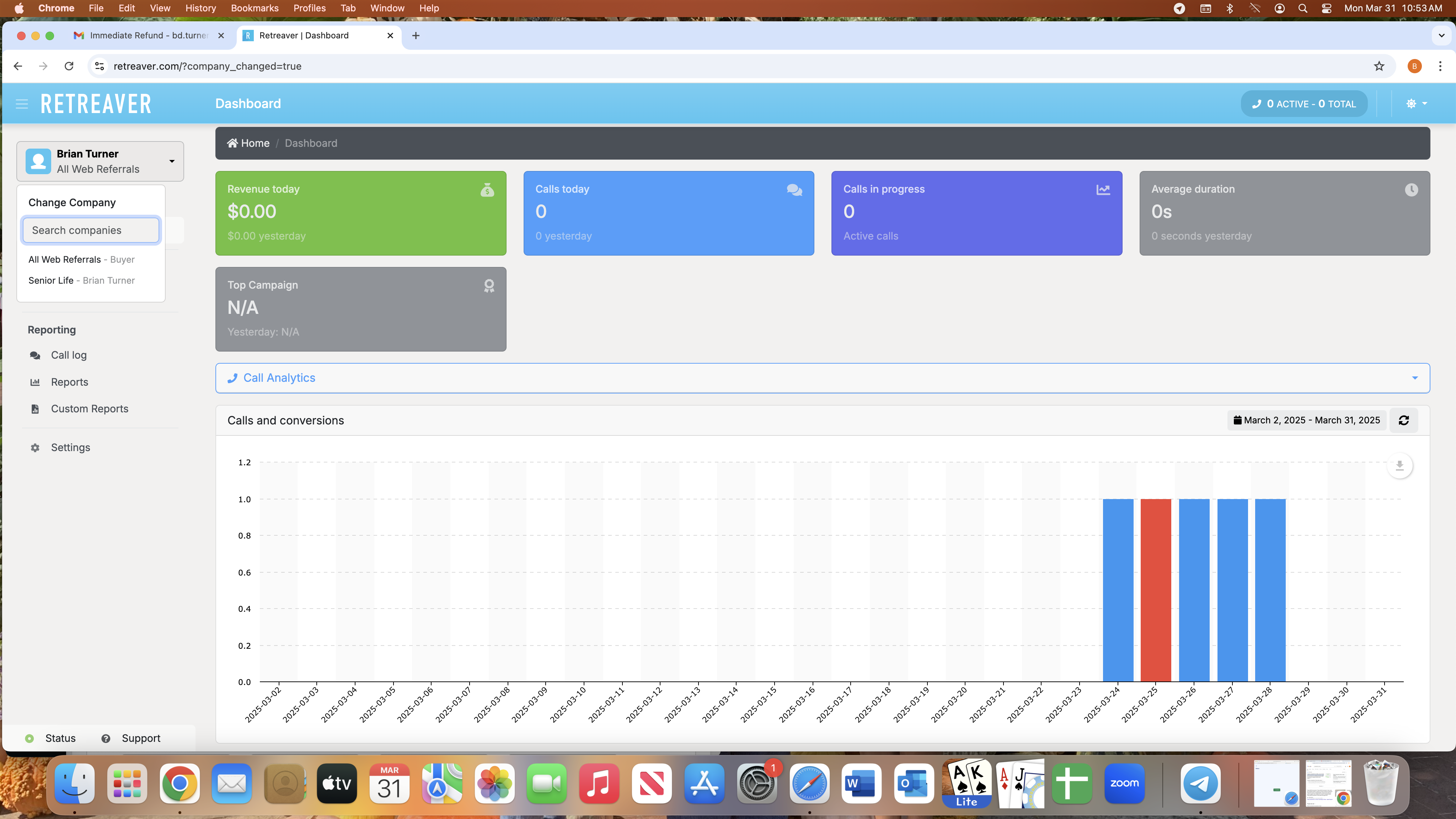Click the Revenue today $0.00 value
1456x819 pixels.
coord(252,212)
